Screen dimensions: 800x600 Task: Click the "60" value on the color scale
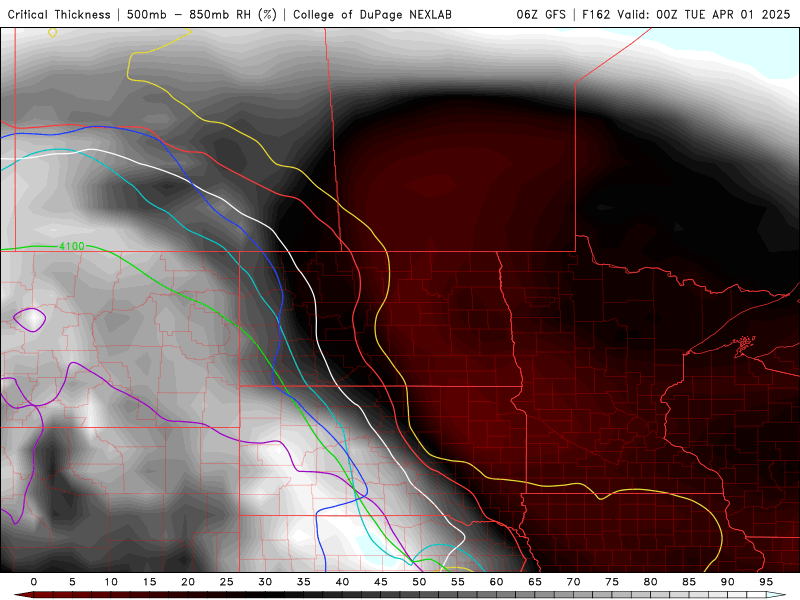point(496,582)
